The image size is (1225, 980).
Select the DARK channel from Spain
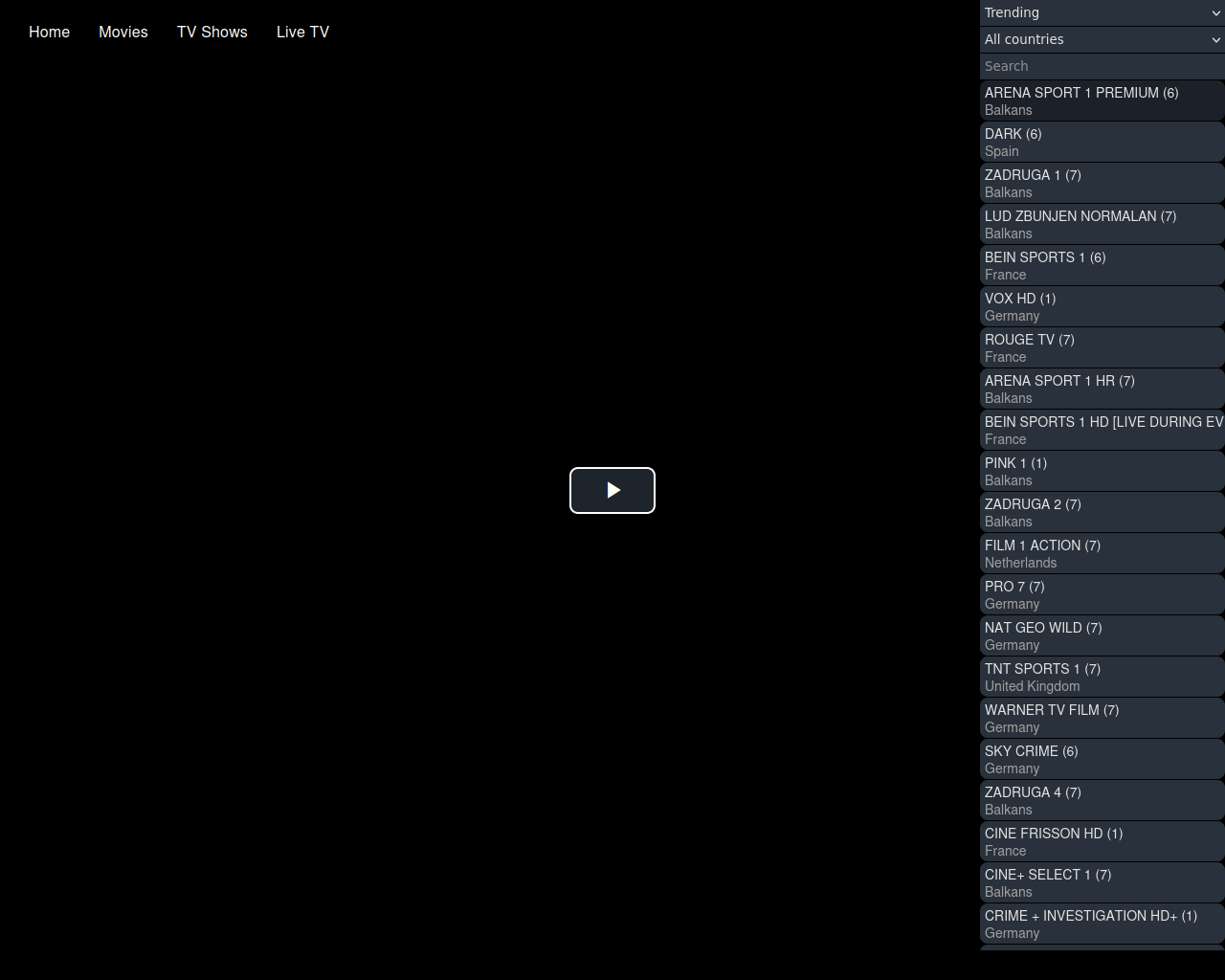point(1102,142)
